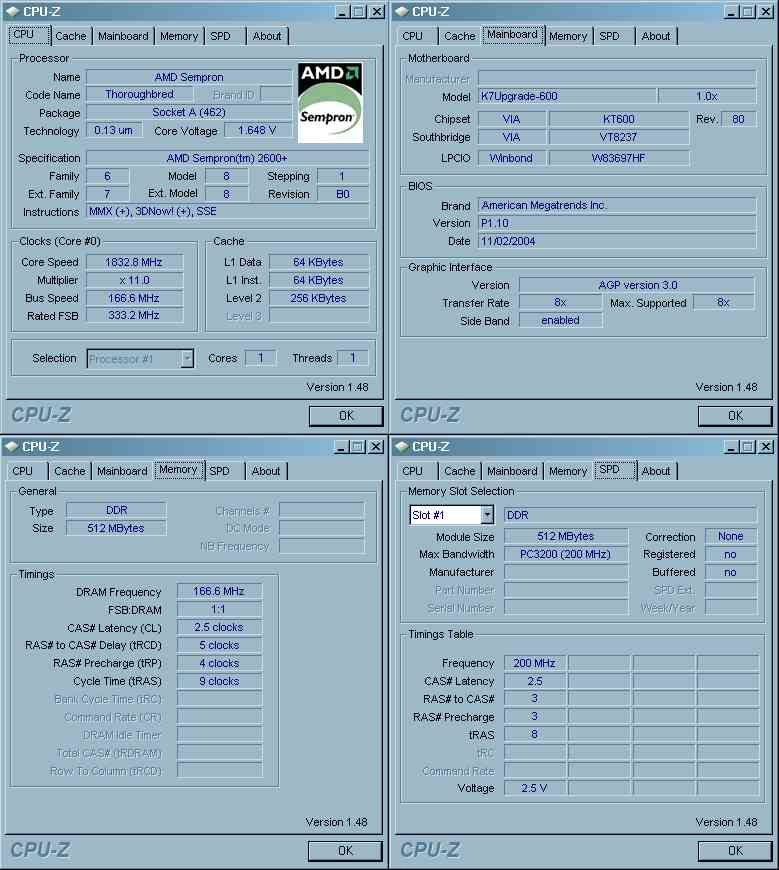Click the FSB:DRAM 1:1 value

pos(219,610)
